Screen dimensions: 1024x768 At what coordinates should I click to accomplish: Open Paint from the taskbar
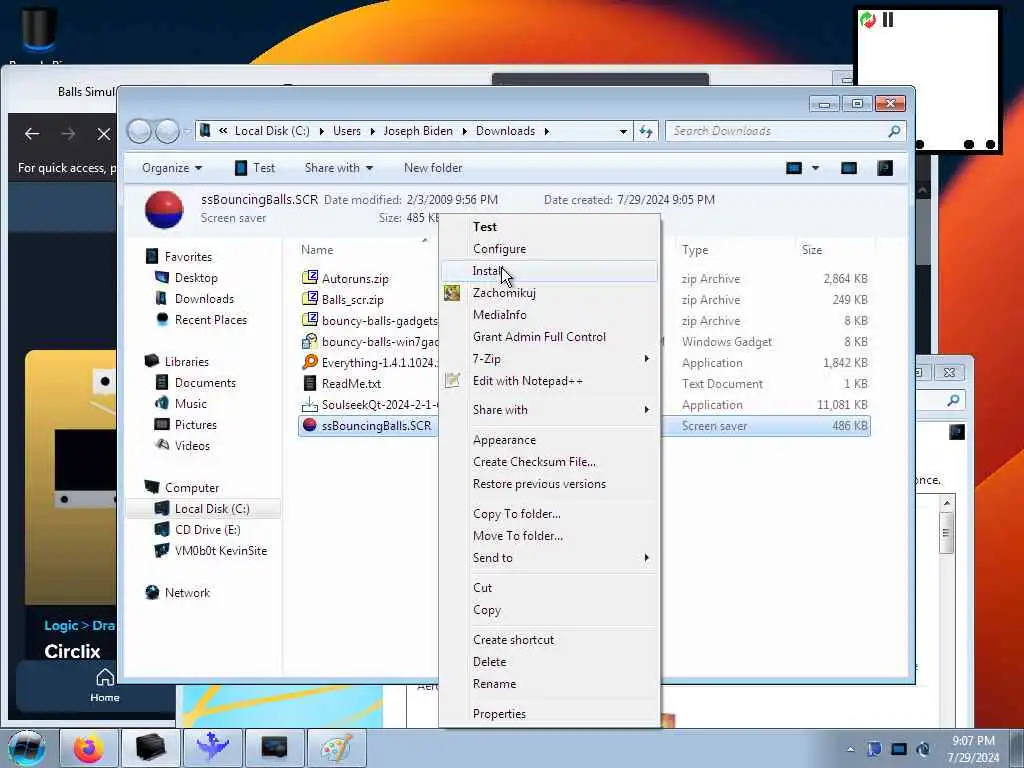[336, 748]
